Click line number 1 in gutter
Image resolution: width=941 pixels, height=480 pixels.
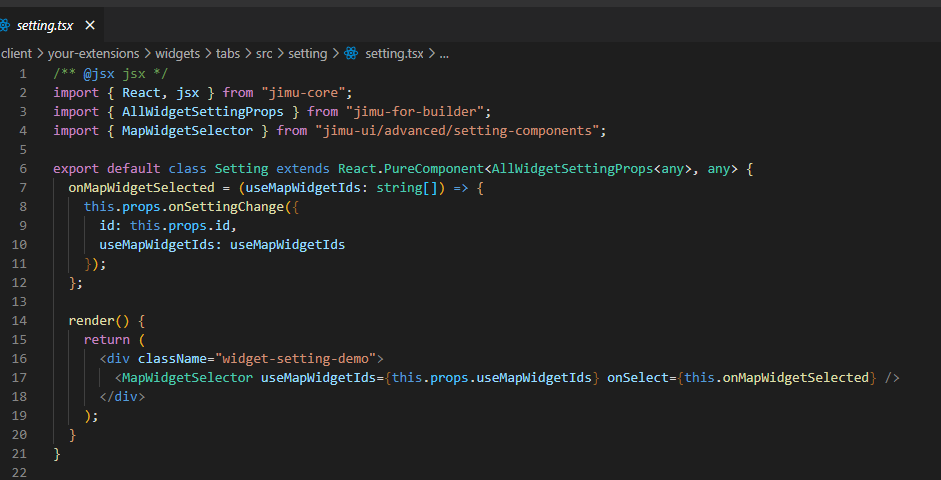(23, 73)
